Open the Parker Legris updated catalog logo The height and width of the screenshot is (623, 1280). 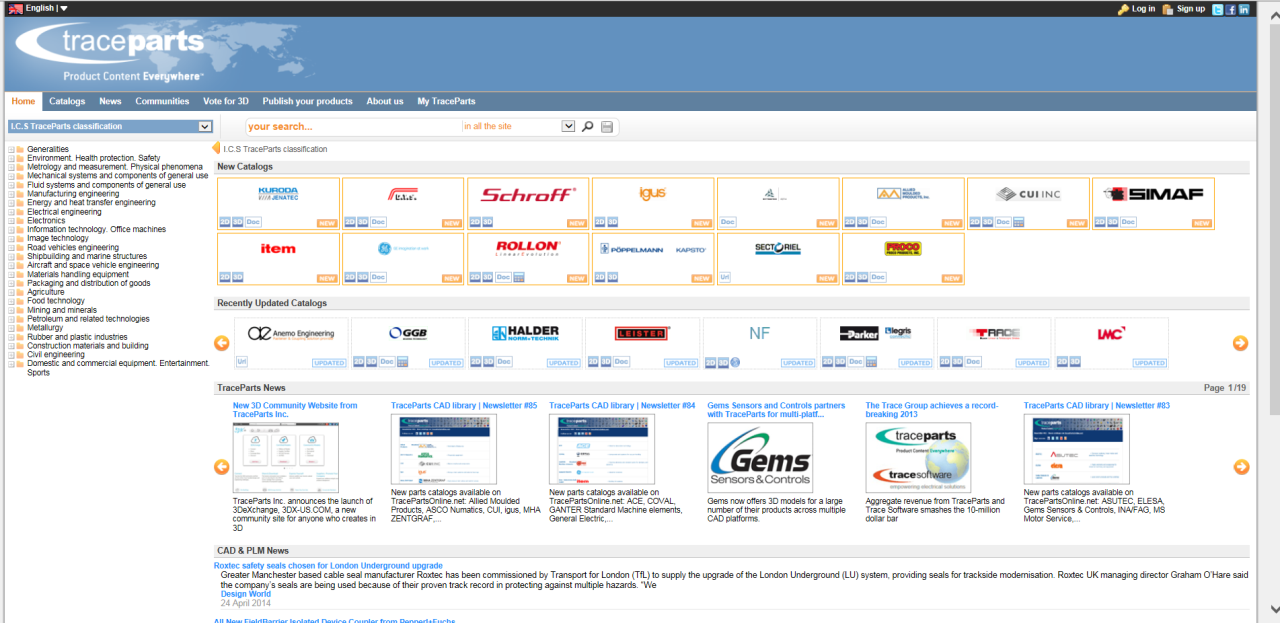[876, 334]
